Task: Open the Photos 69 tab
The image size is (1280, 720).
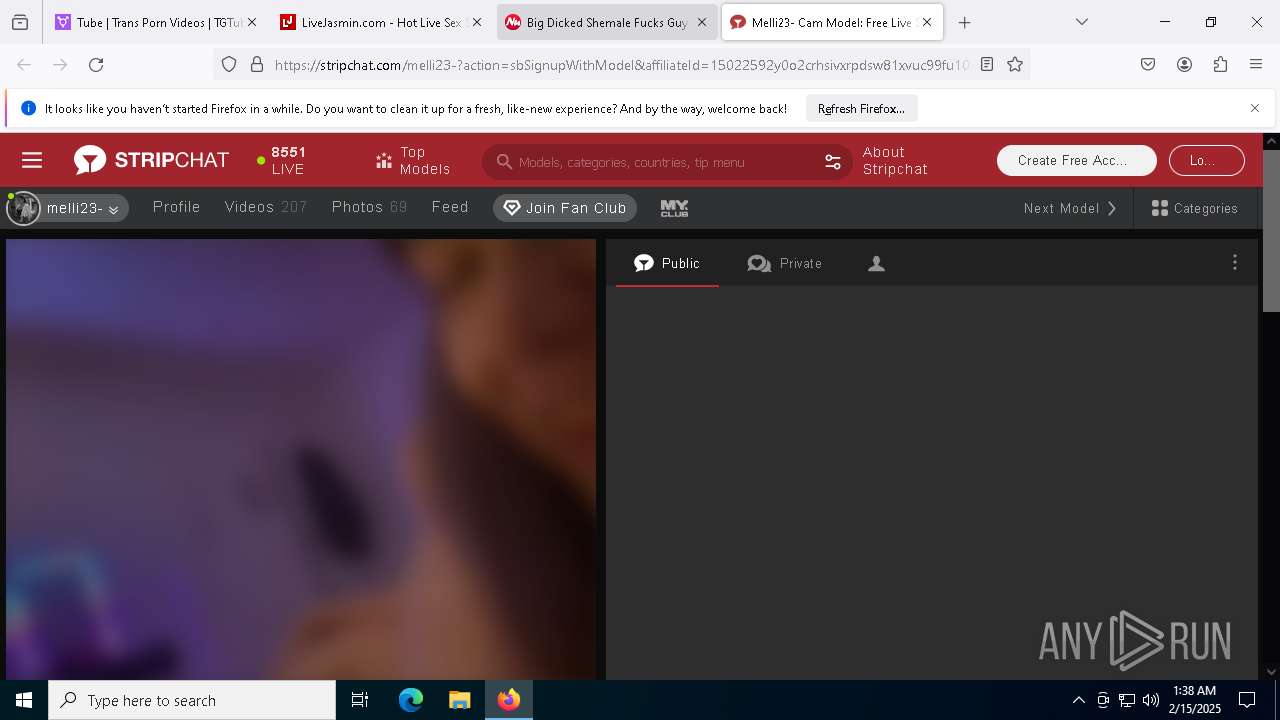Action: (x=369, y=207)
